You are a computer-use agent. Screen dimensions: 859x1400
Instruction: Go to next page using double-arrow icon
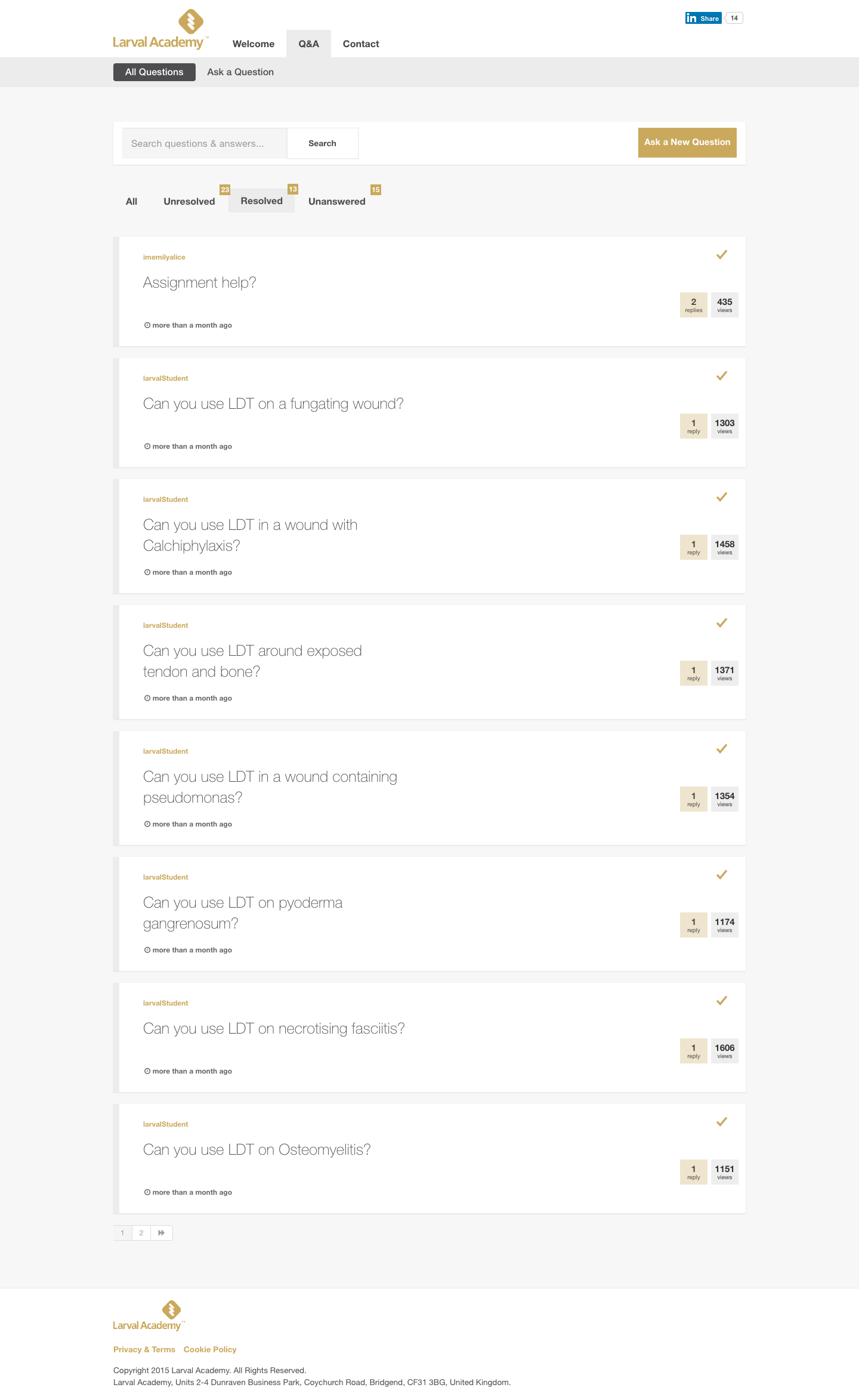(161, 1233)
